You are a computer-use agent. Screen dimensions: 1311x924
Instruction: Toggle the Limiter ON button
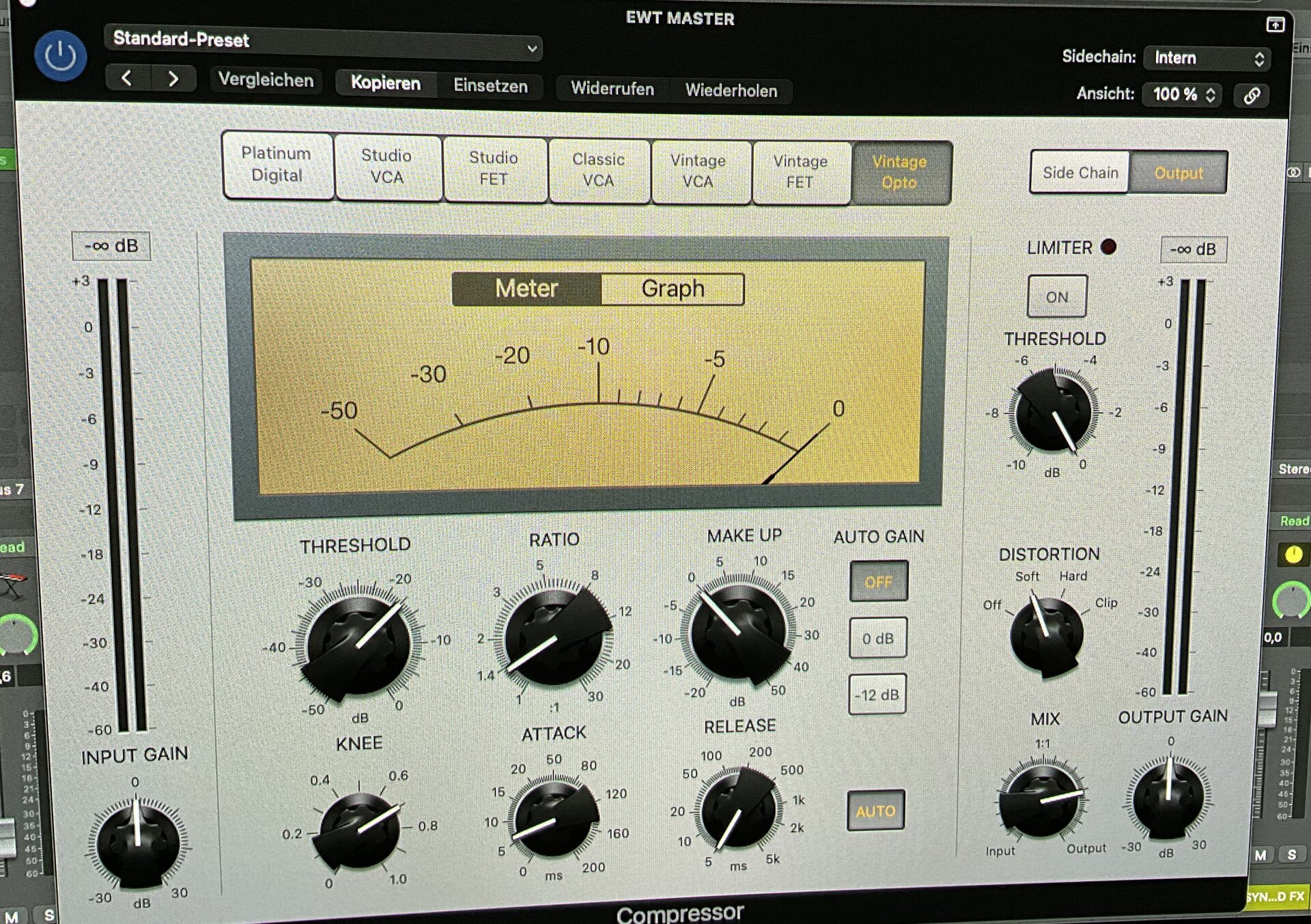1056,297
